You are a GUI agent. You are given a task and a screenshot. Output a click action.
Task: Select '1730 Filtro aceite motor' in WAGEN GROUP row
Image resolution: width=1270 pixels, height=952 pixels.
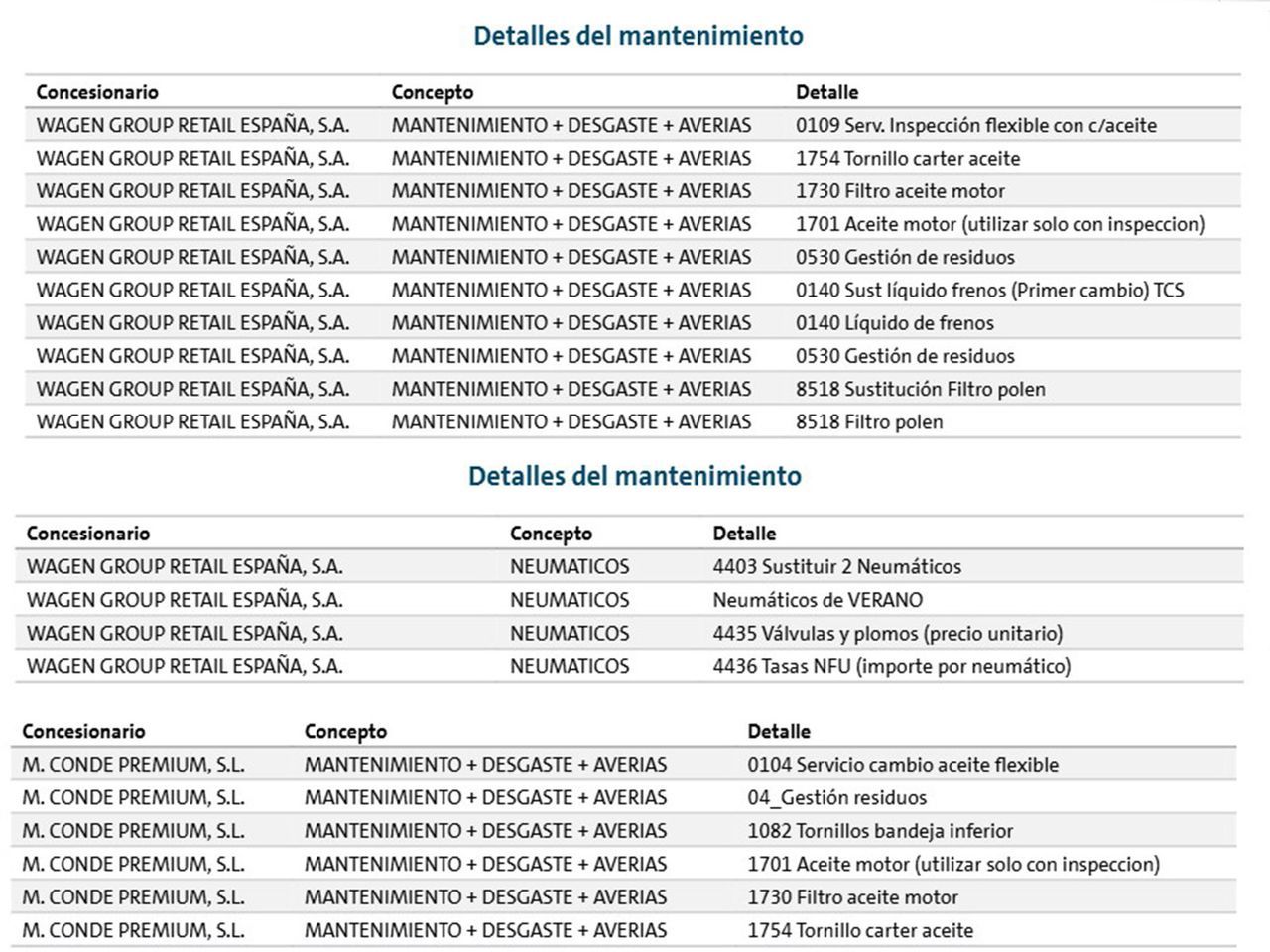click(900, 191)
